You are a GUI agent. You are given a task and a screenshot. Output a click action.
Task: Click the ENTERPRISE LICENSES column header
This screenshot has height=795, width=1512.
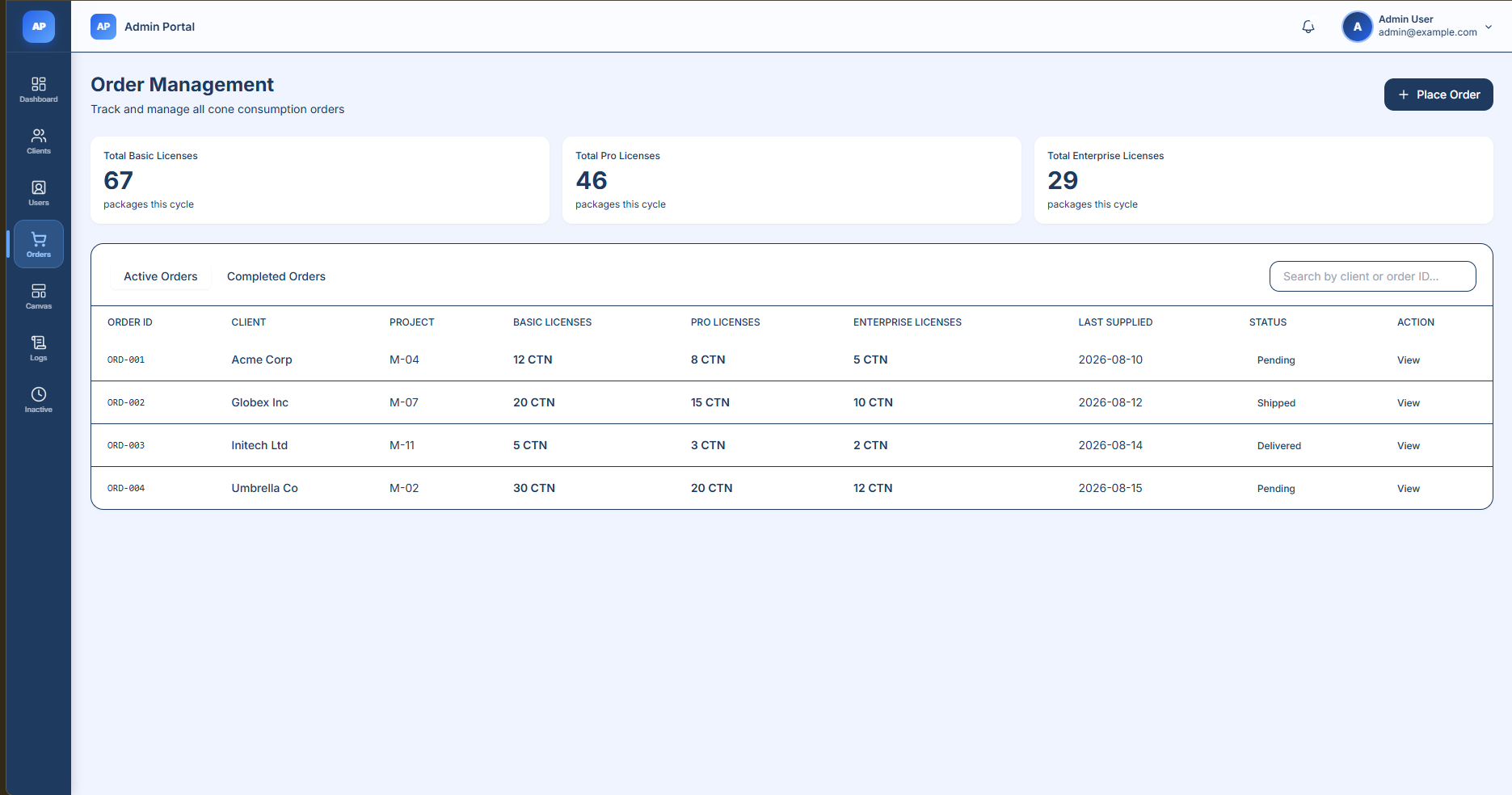[908, 322]
